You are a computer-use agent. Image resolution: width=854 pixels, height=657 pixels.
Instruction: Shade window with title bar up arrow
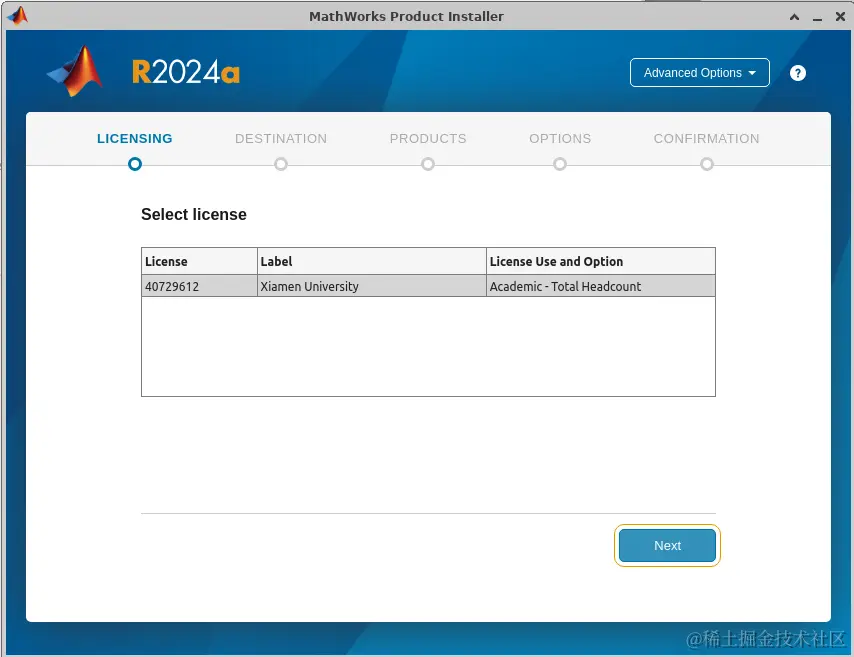(795, 17)
